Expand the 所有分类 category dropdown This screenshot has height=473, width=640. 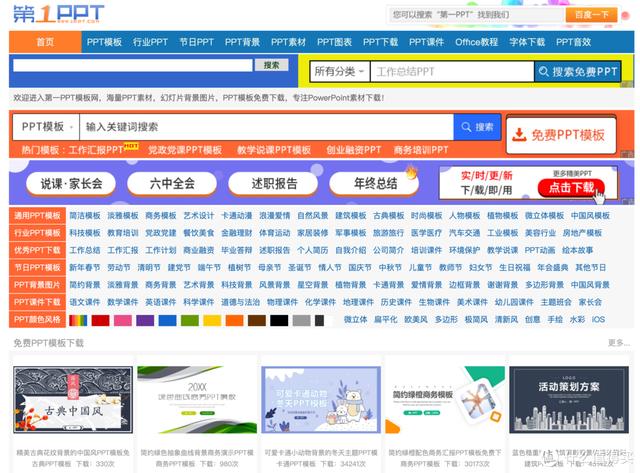coord(338,72)
